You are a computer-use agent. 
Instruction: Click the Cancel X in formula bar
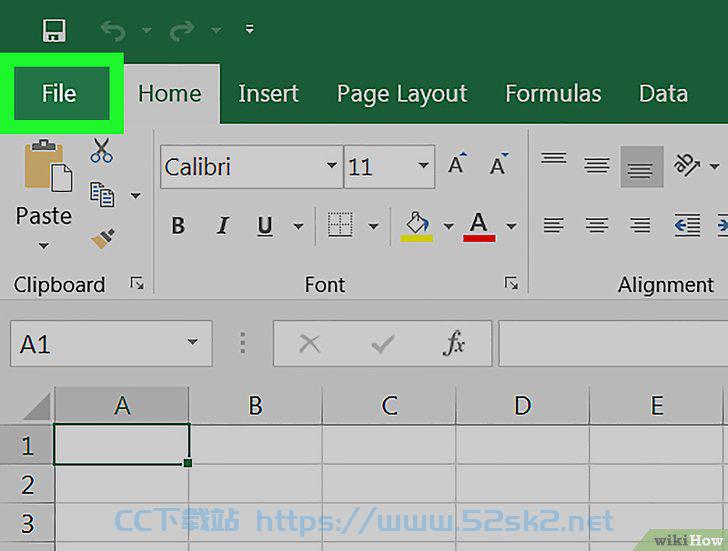click(310, 344)
